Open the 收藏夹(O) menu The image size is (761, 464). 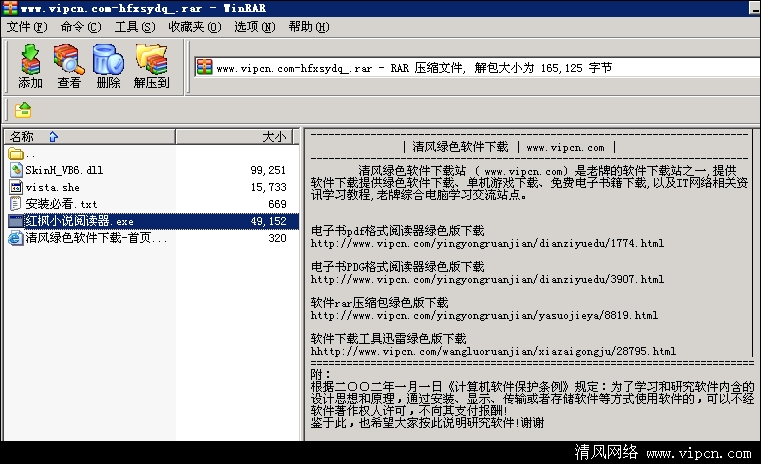pyautogui.click(x=194, y=27)
